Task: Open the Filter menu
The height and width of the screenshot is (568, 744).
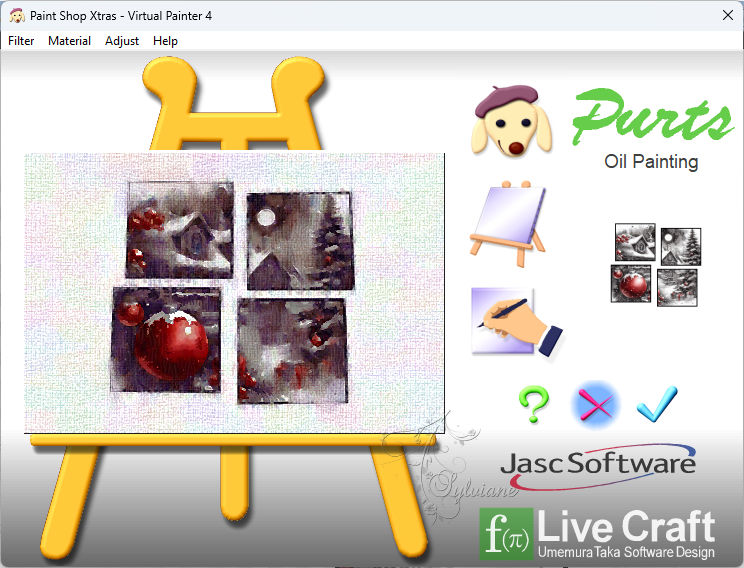Action: pos(21,41)
